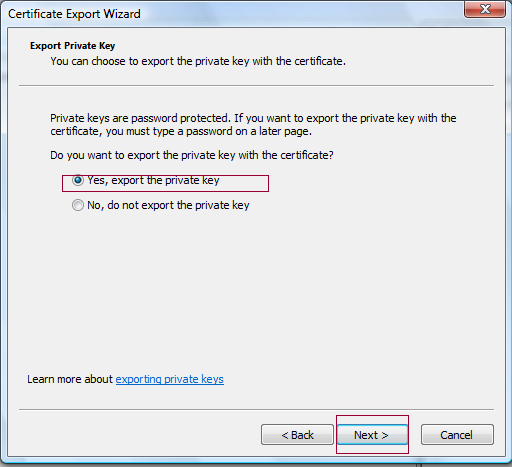Click the 'You can choose to export' subtitle
Screen dimensions: 512x467
pos(198,61)
